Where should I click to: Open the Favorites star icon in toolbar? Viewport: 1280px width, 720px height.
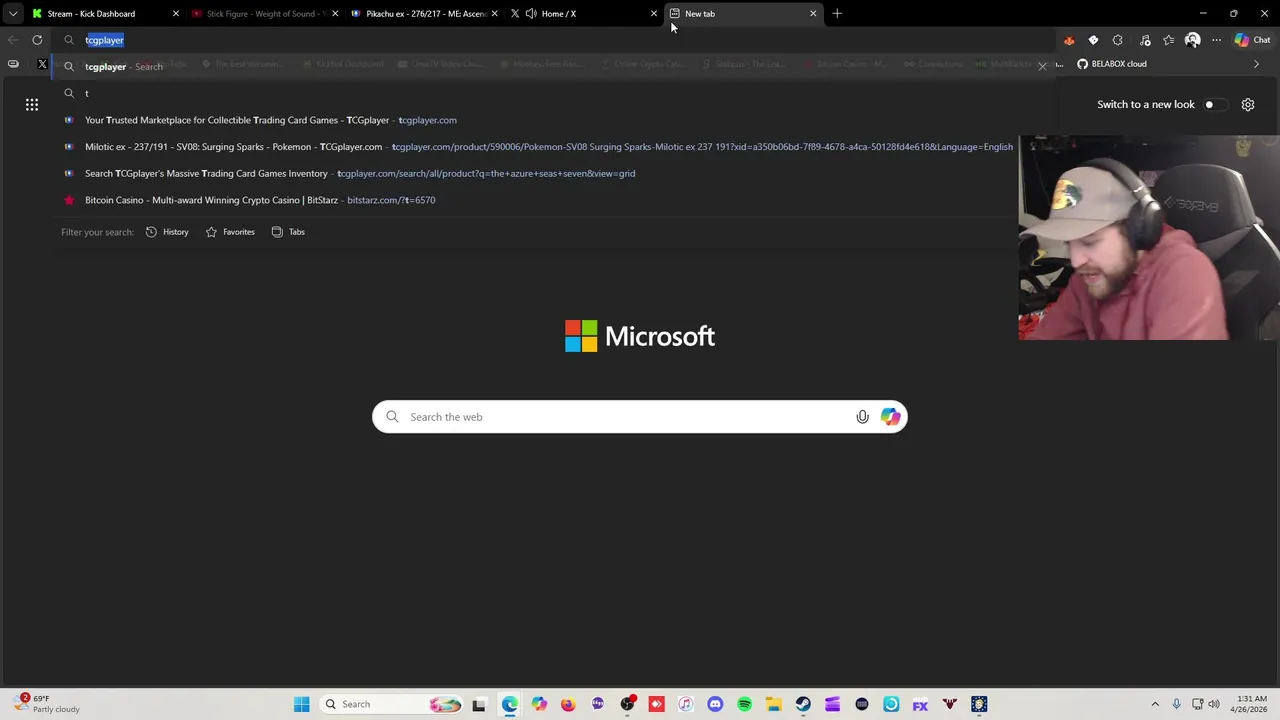click(1168, 40)
